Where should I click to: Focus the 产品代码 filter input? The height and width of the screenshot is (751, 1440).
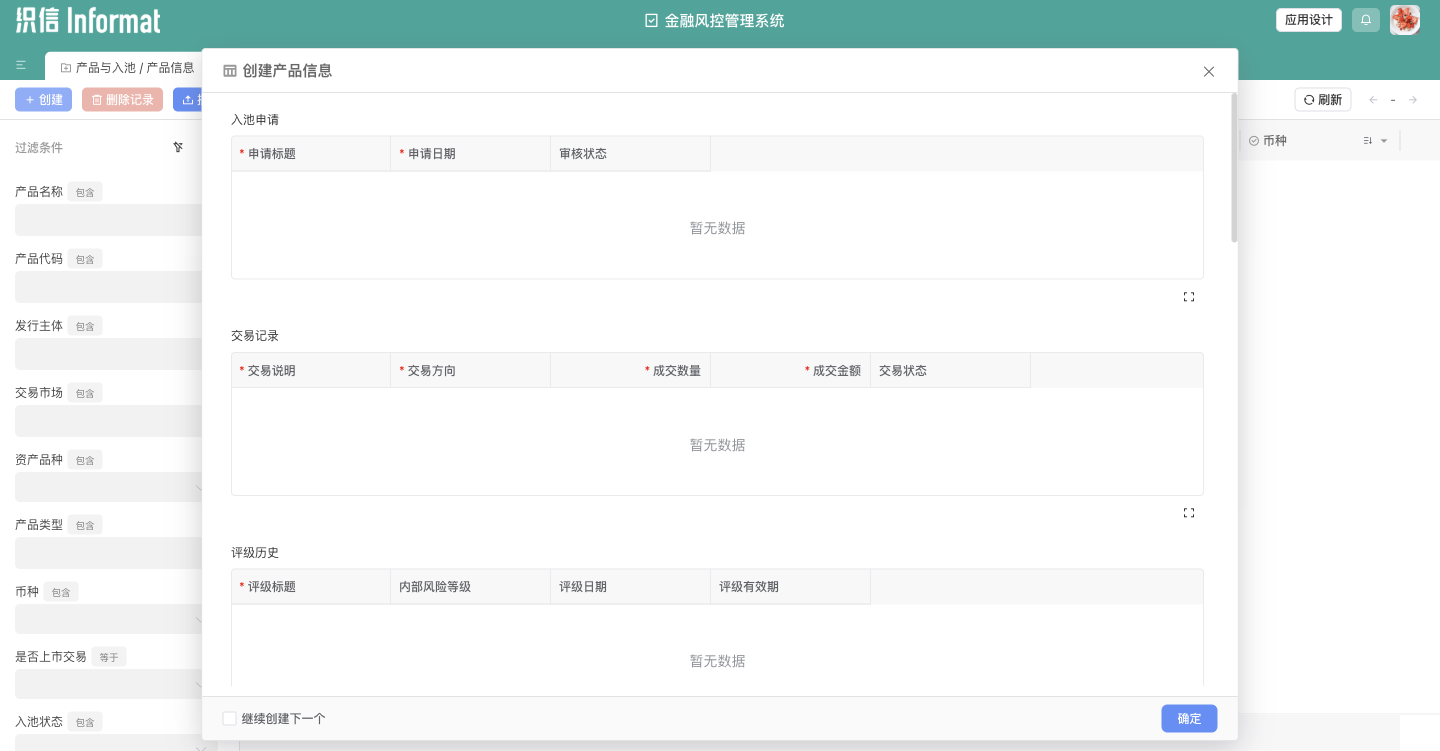[109, 287]
